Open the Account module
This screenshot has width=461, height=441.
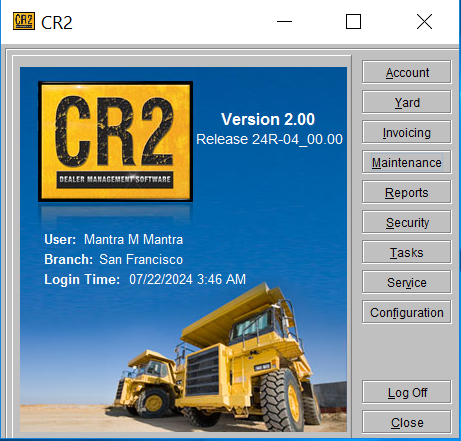coord(407,72)
